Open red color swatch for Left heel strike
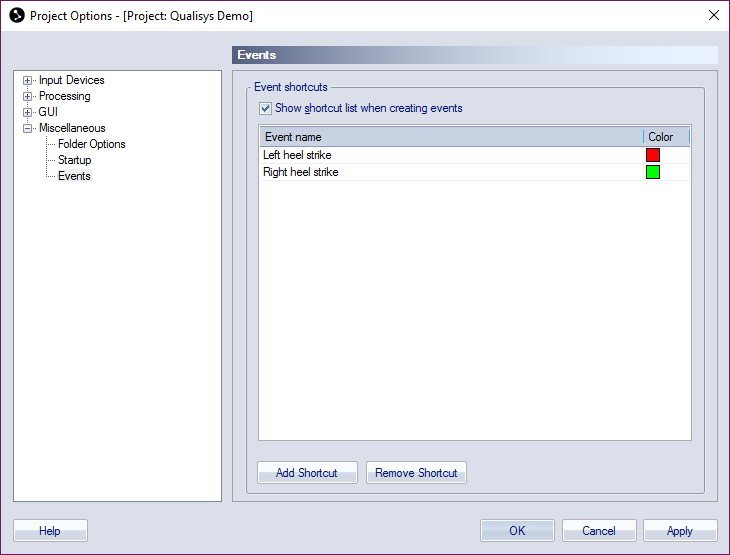The height and width of the screenshot is (555, 730). click(x=653, y=155)
